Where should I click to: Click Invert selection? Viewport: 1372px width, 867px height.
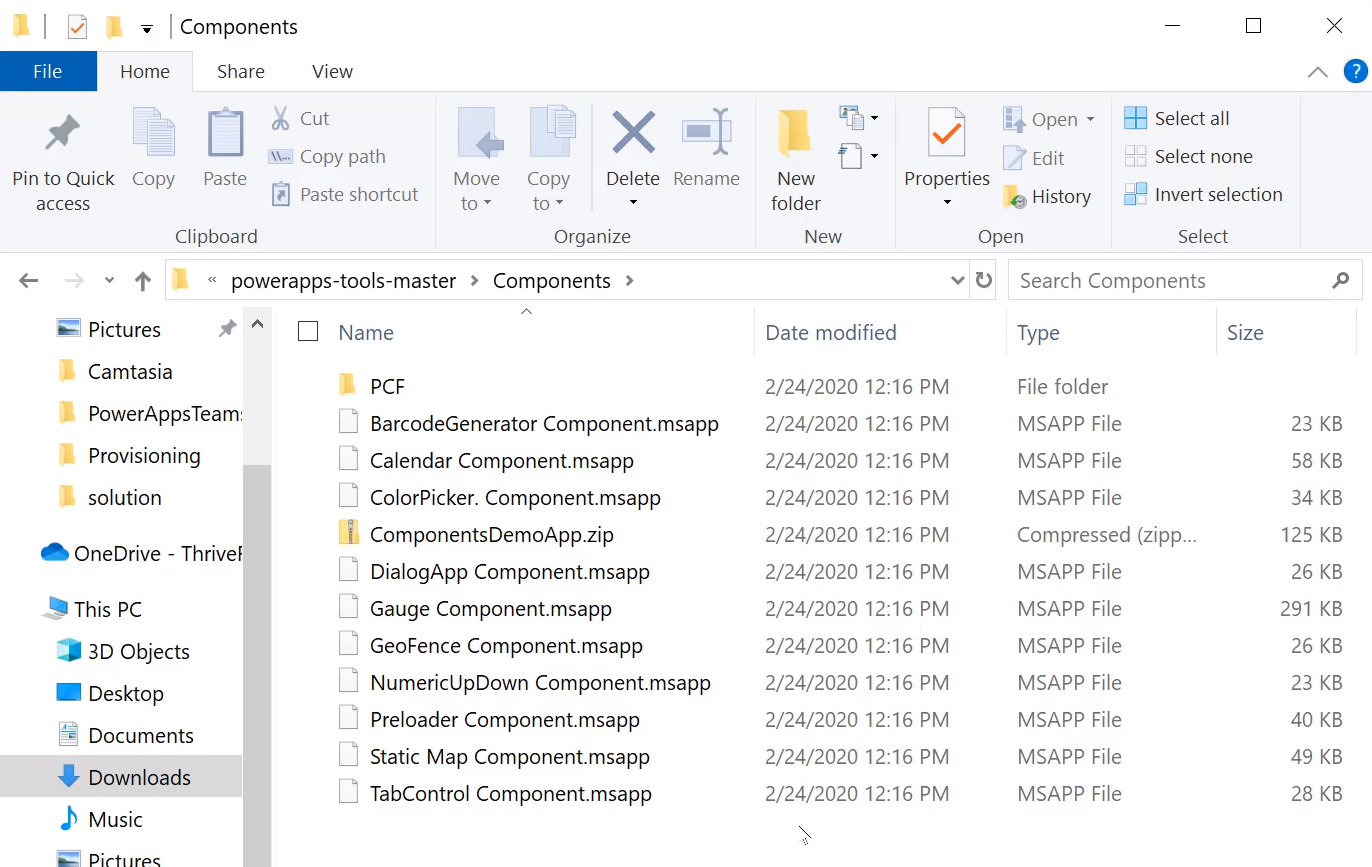(x=1204, y=194)
